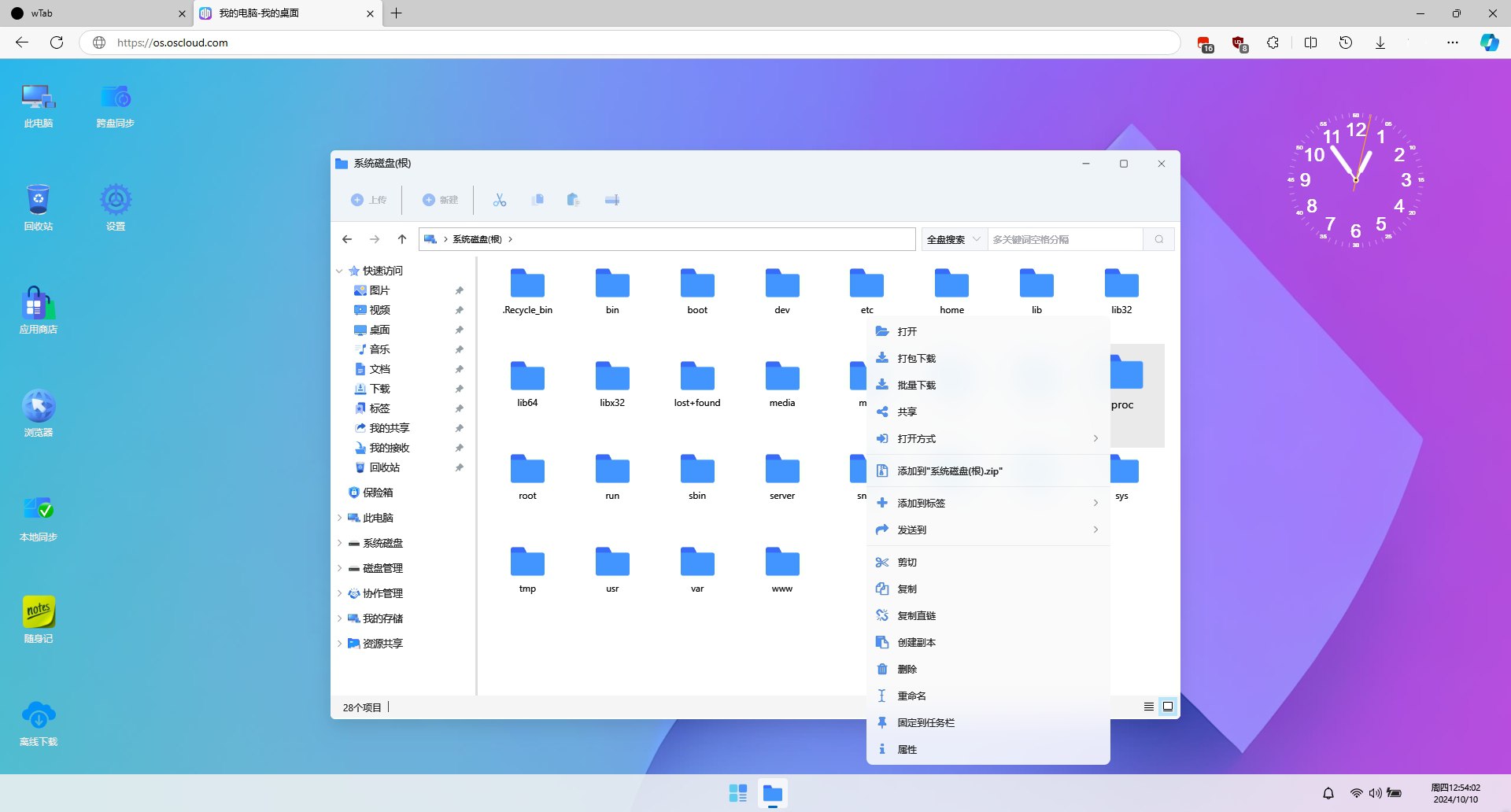Open the 添加到标签 submenu
The width and height of the screenshot is (1511, 812).
point(988,503)
